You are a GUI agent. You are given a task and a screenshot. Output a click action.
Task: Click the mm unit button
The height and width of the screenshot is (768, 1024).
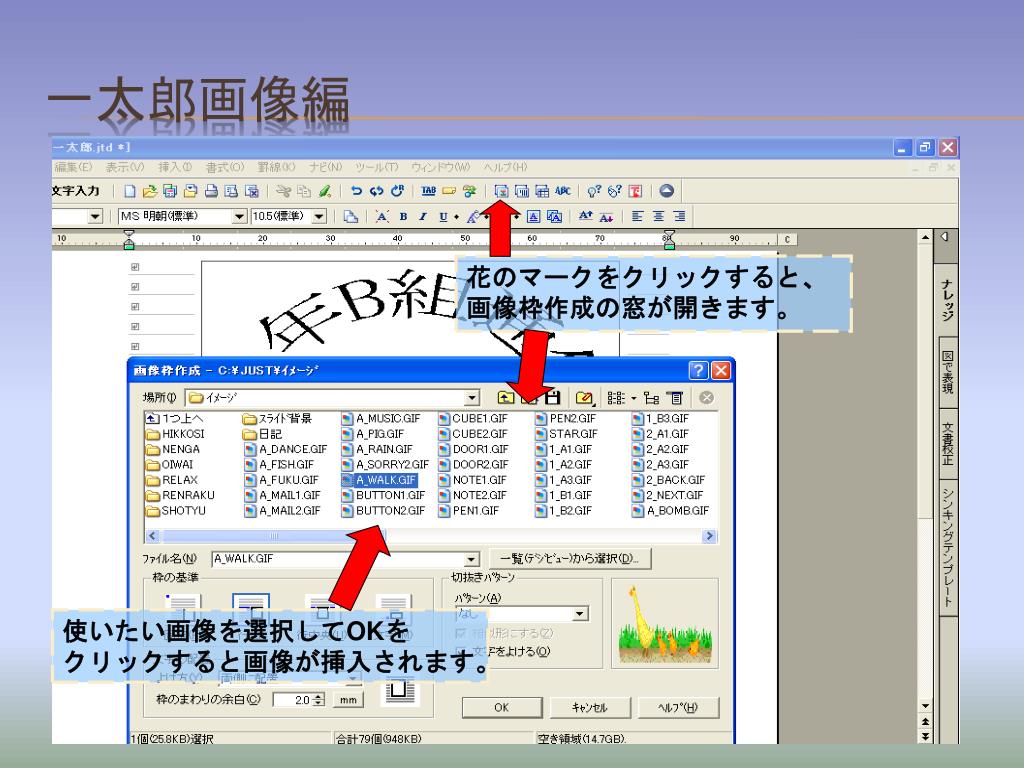point(348,700)
